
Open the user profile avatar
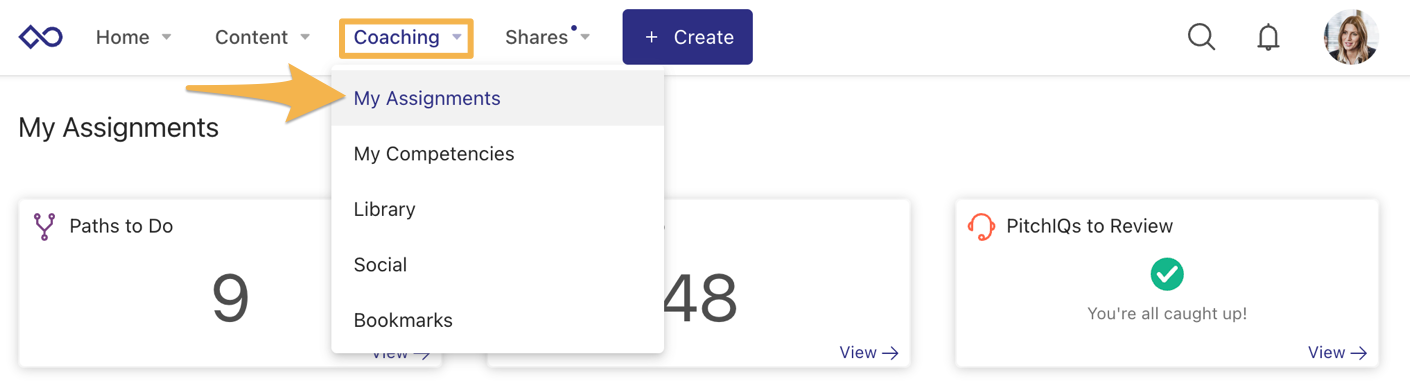click(x=1351, y=37)
